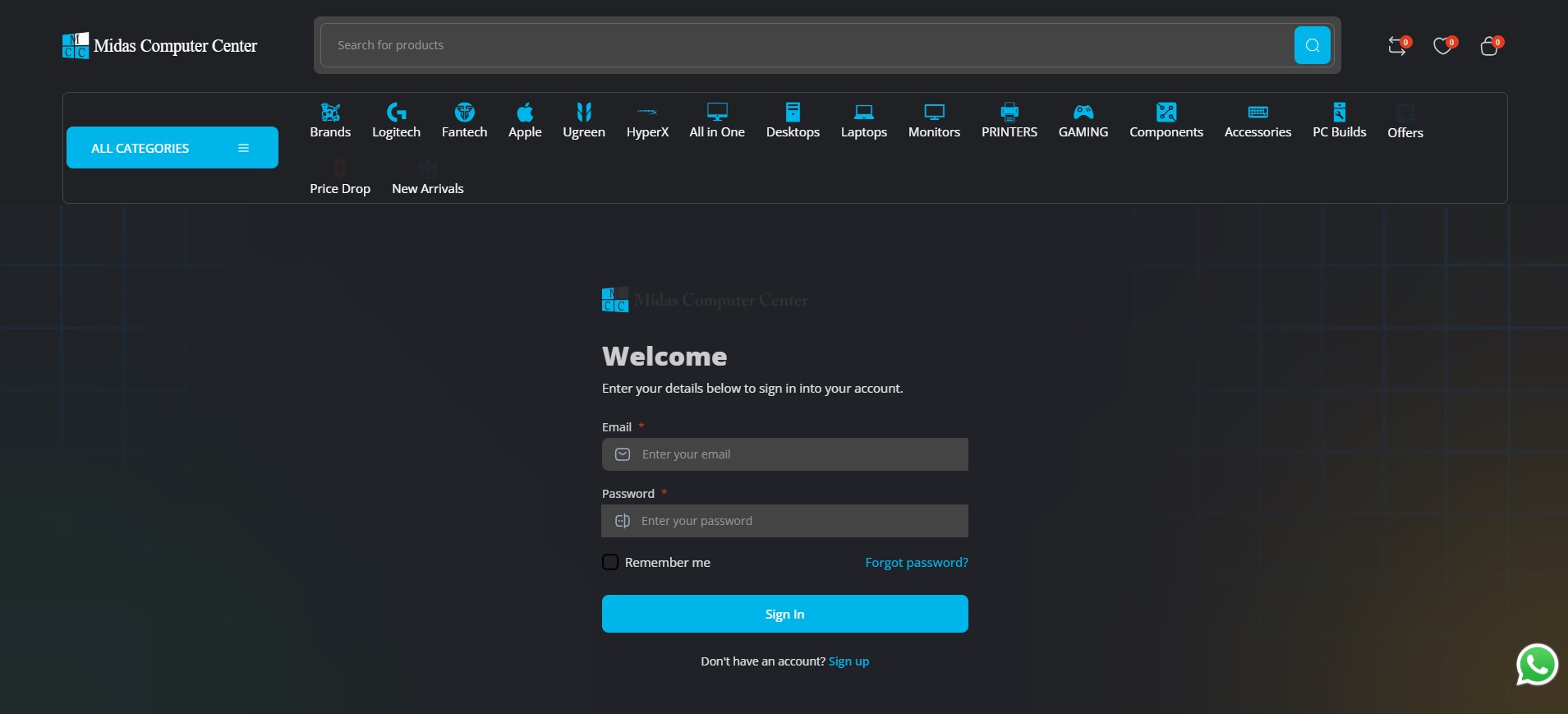Enable the Remember me checkbox
The width and height of the screenshot is (1568, 714).
click(x=610, y=562)
